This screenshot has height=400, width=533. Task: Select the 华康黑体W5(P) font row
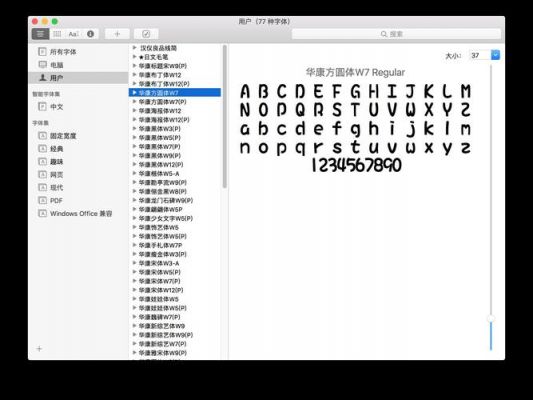click(175, 138)
